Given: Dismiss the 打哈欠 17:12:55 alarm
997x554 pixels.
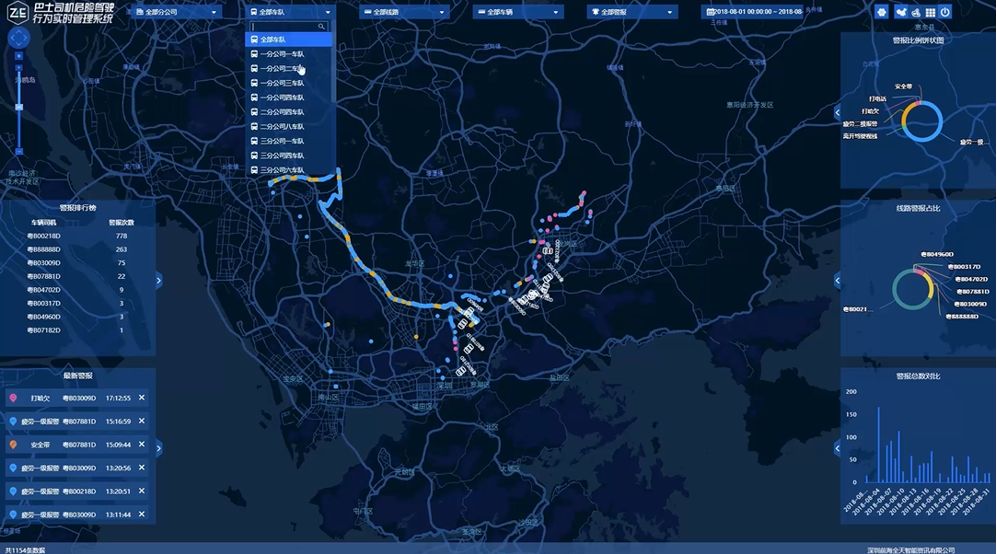Looking at the screenshot, I should 142,398.
